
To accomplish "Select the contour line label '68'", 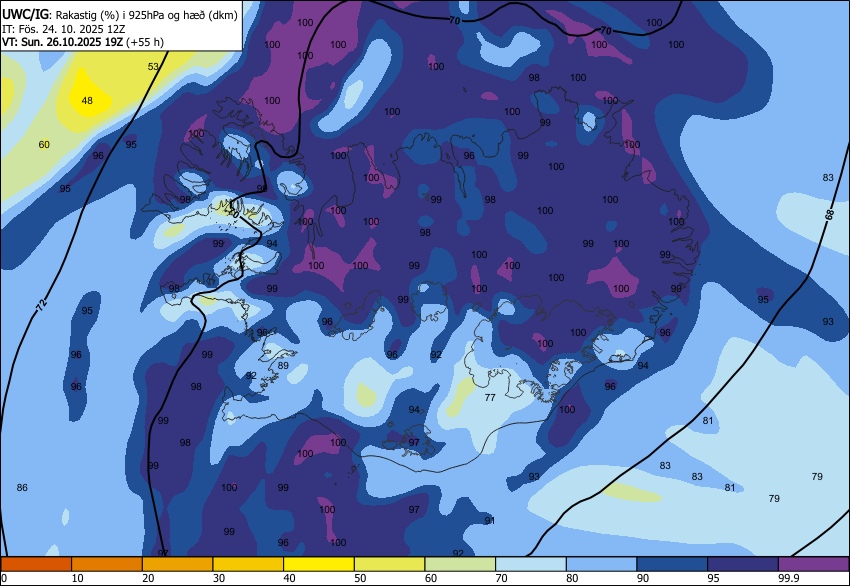I will [x=829, y=215].
